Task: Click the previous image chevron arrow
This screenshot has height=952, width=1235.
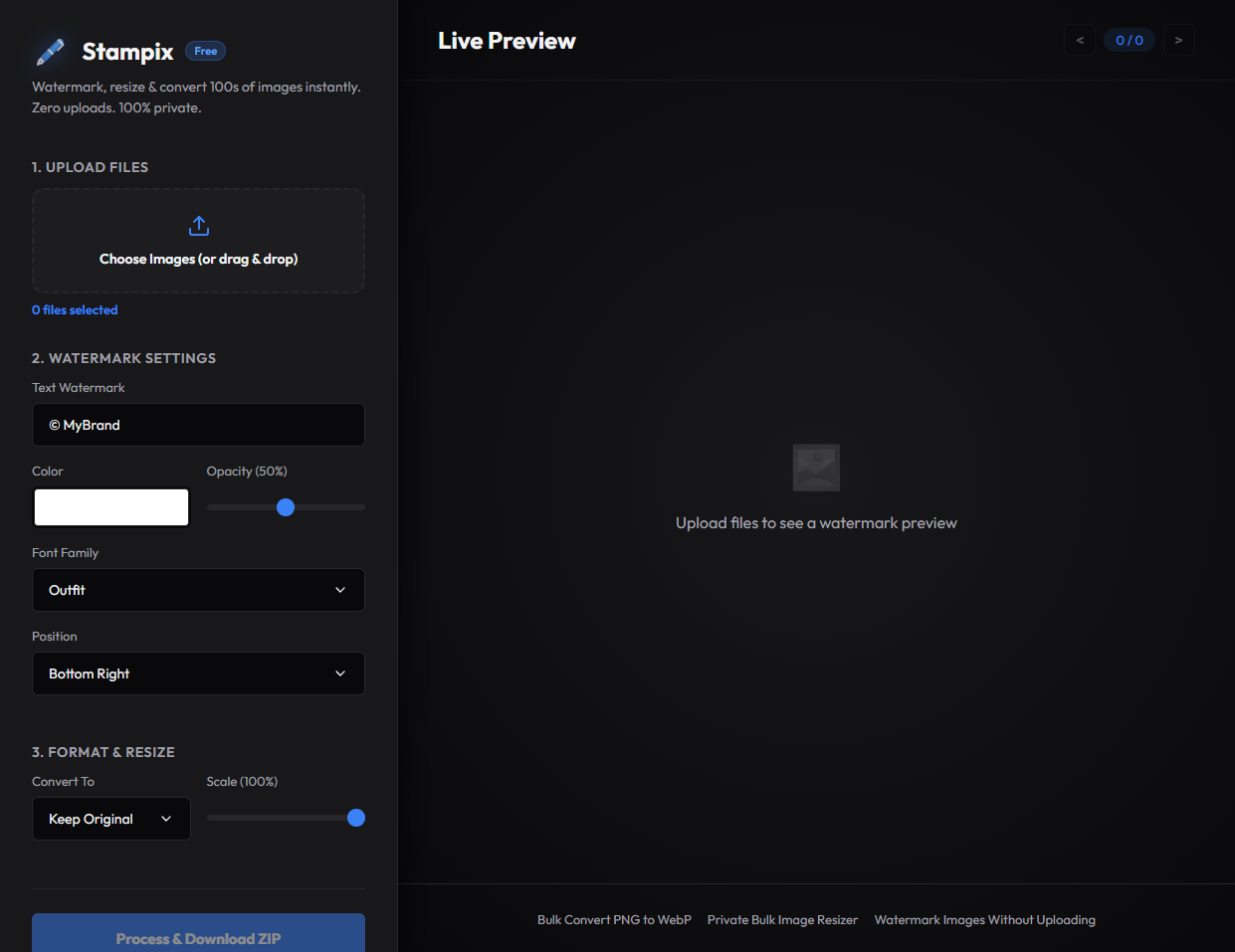Action: pos(1080,40)
